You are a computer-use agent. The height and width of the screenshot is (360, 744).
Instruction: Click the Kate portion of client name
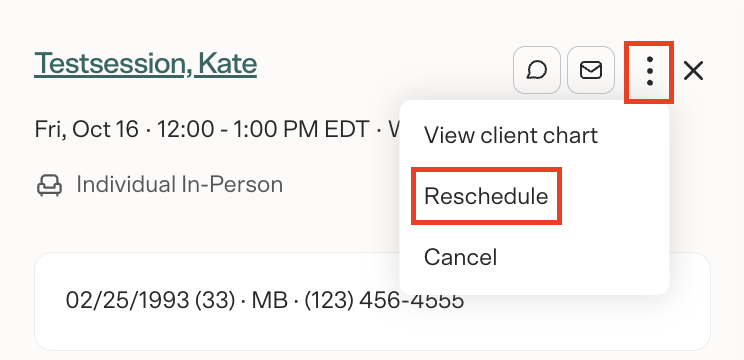coord(227,64)
